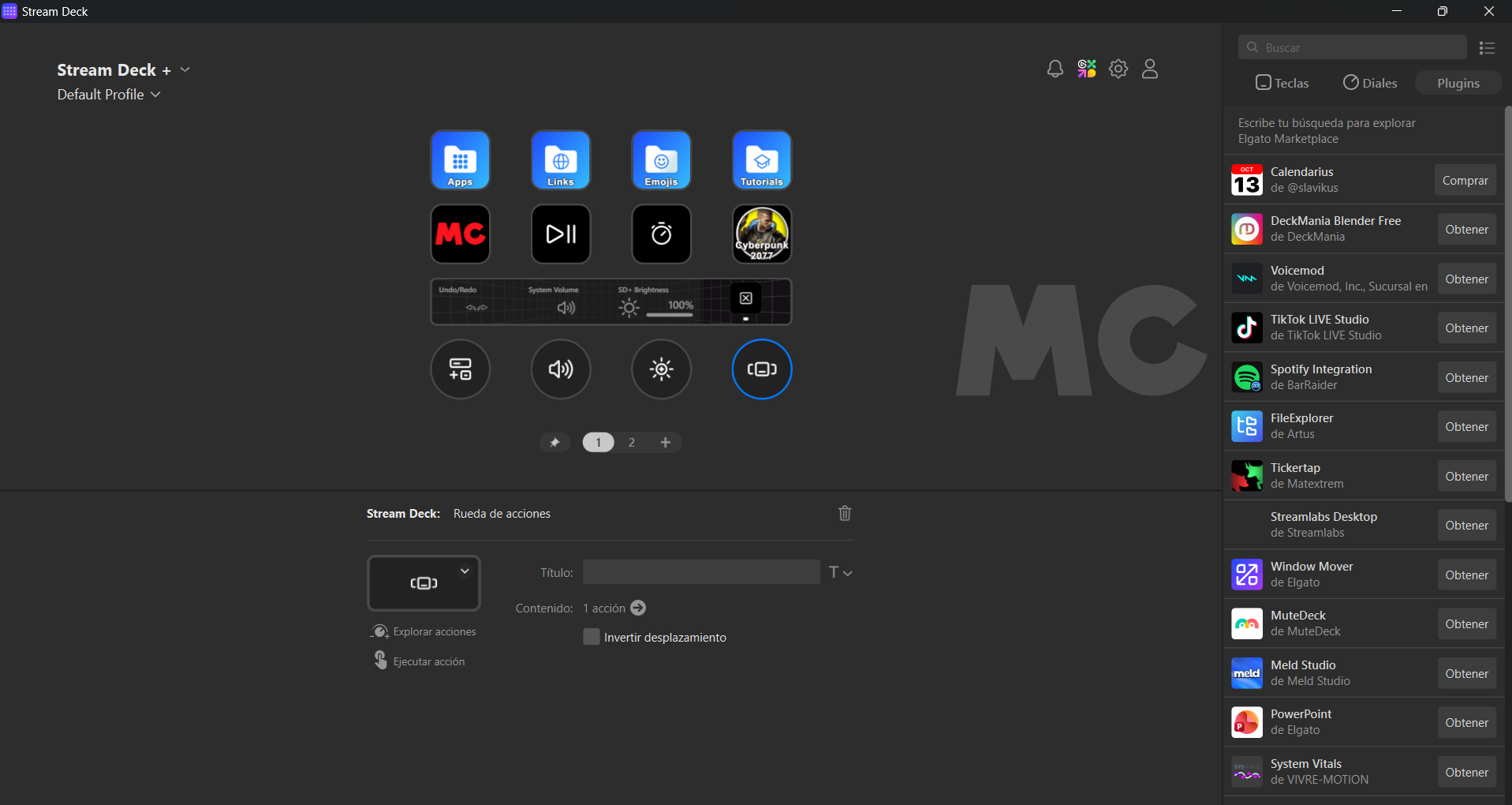Delete the action with trash icon
Image resolution: width=1512 pixels, height=805 pixels.
coord(845,514)
